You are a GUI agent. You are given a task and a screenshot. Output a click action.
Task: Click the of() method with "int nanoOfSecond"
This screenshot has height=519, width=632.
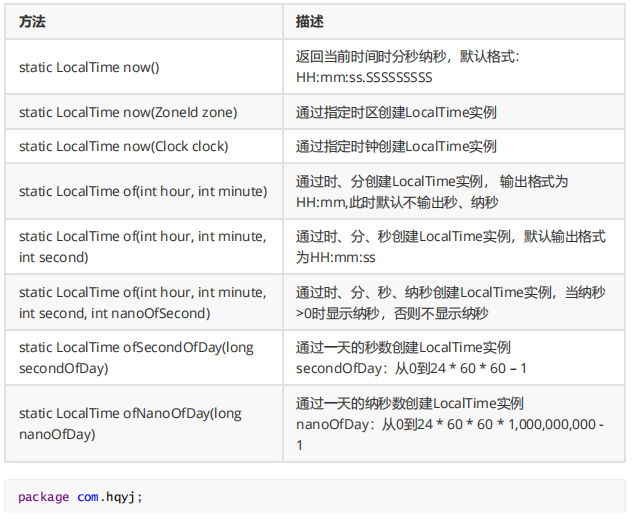coord(142,303)
